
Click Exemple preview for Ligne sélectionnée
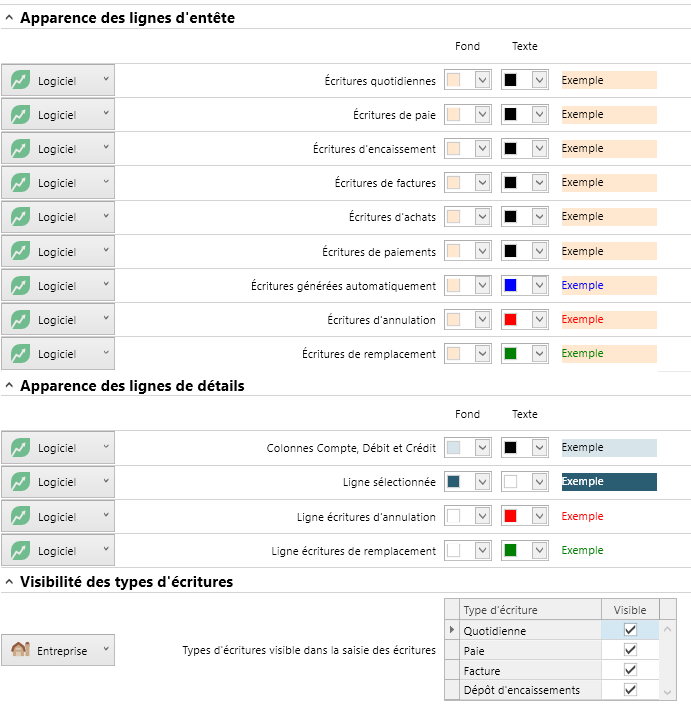tap(609, 481)
